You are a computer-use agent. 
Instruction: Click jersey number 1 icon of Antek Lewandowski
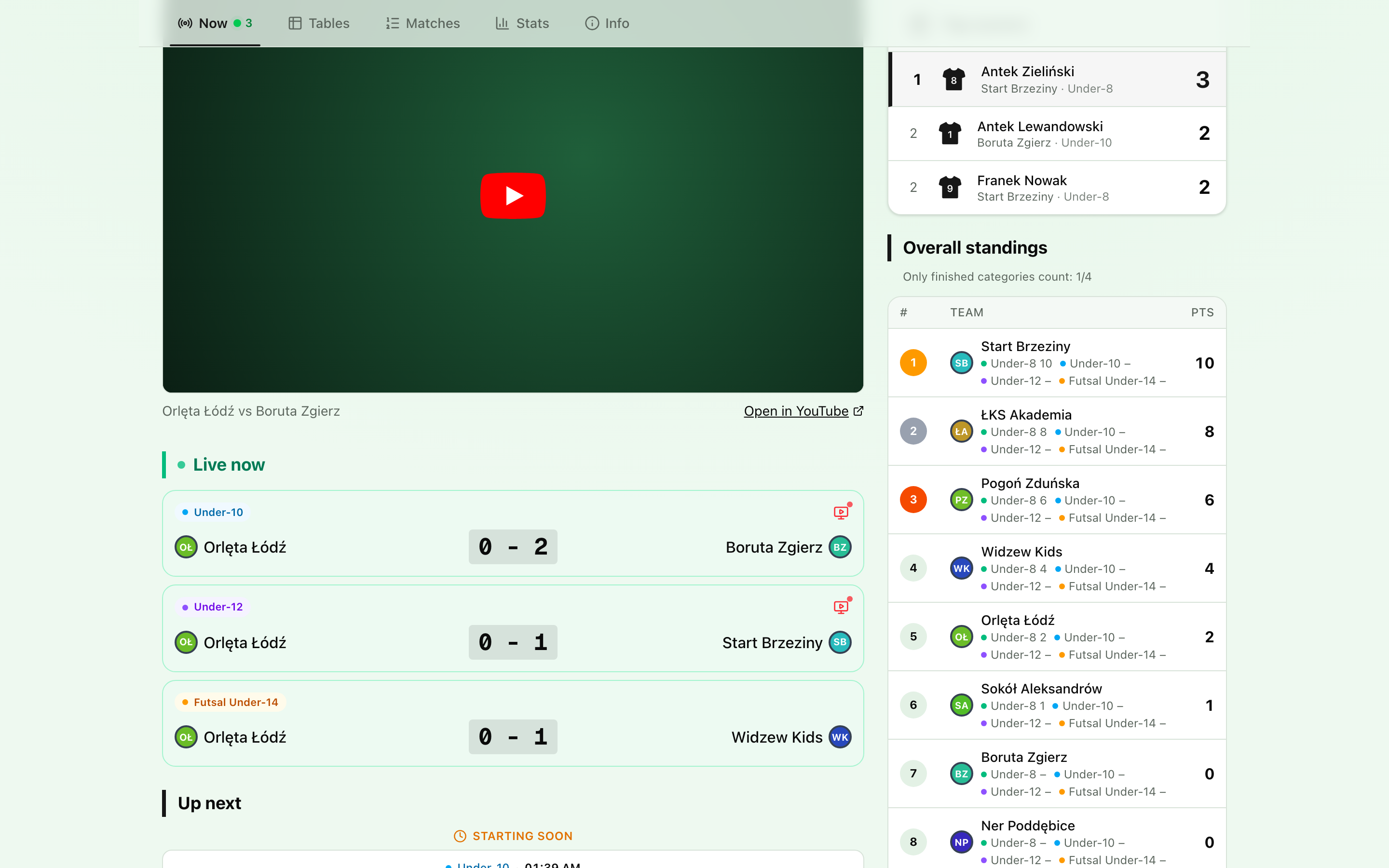tap(950, 134)
